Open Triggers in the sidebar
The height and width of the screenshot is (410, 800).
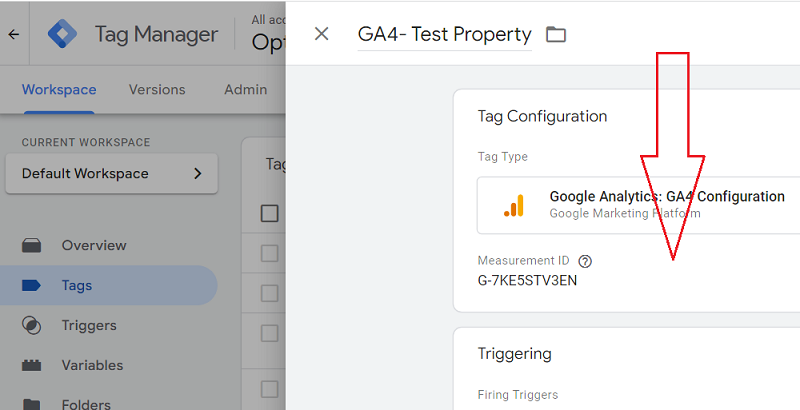click(x=89, y=325)
